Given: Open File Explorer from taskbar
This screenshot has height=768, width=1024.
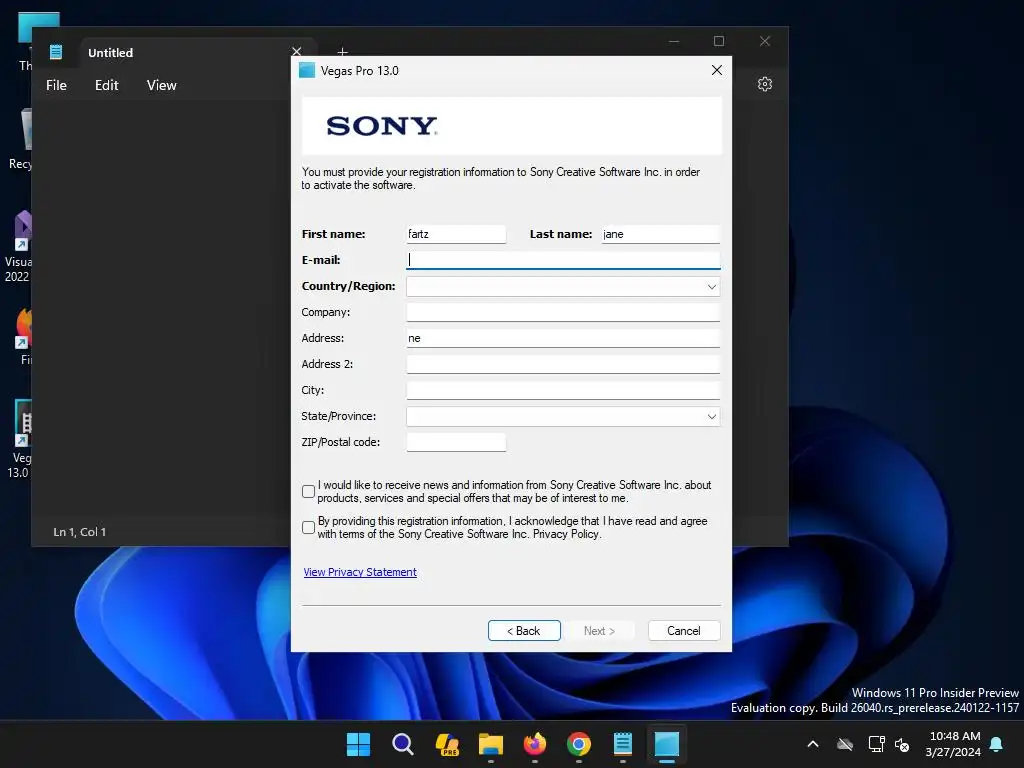Looking at the screenshot, I should click(490, 744).
